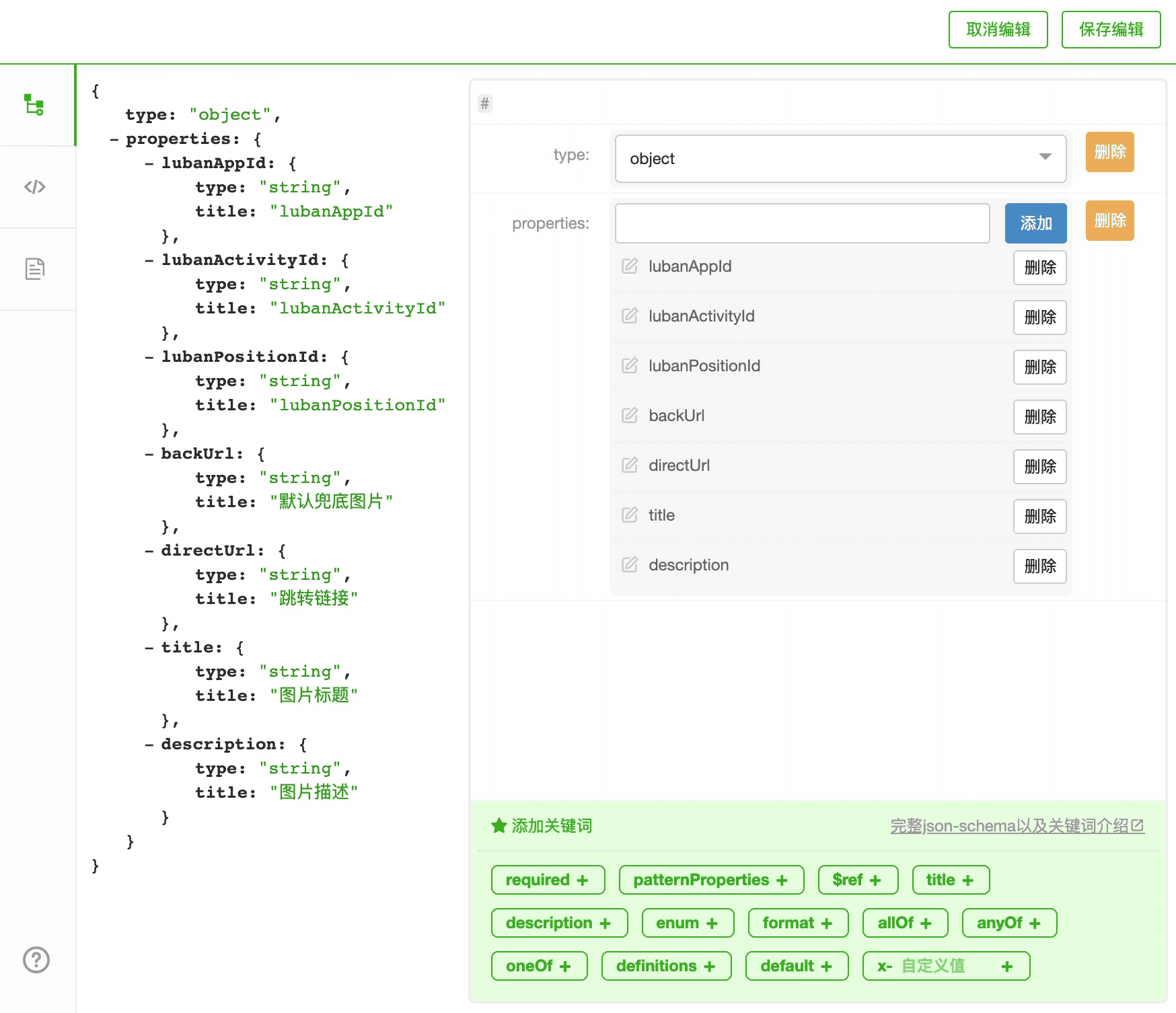Viewport: 1176px width, 1013px height.
Task: Add the title keyword
Action: tap(951, 880)
